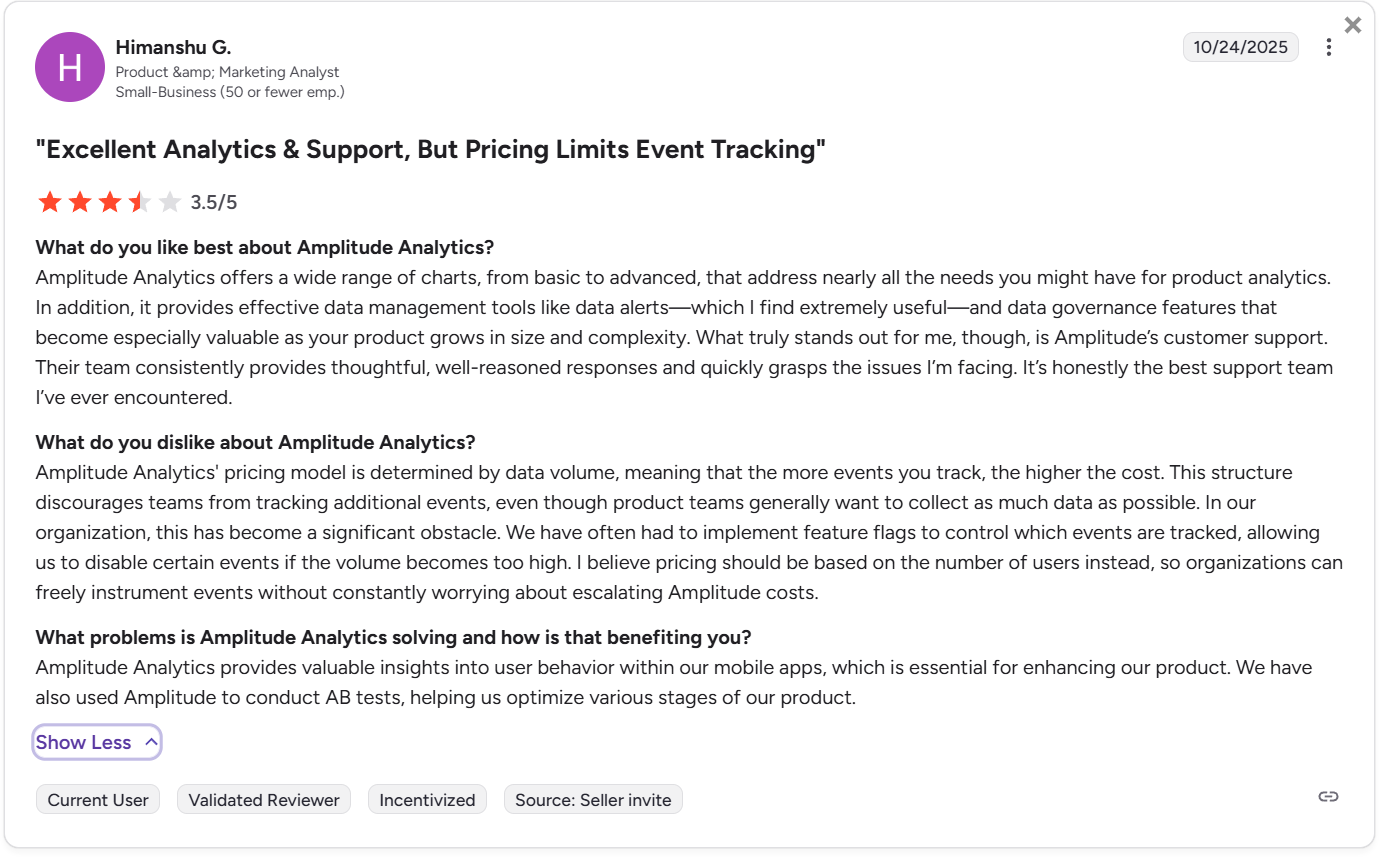Click the empty gray fifth star
Screen dimensions: 1380x862
(170, 203)
